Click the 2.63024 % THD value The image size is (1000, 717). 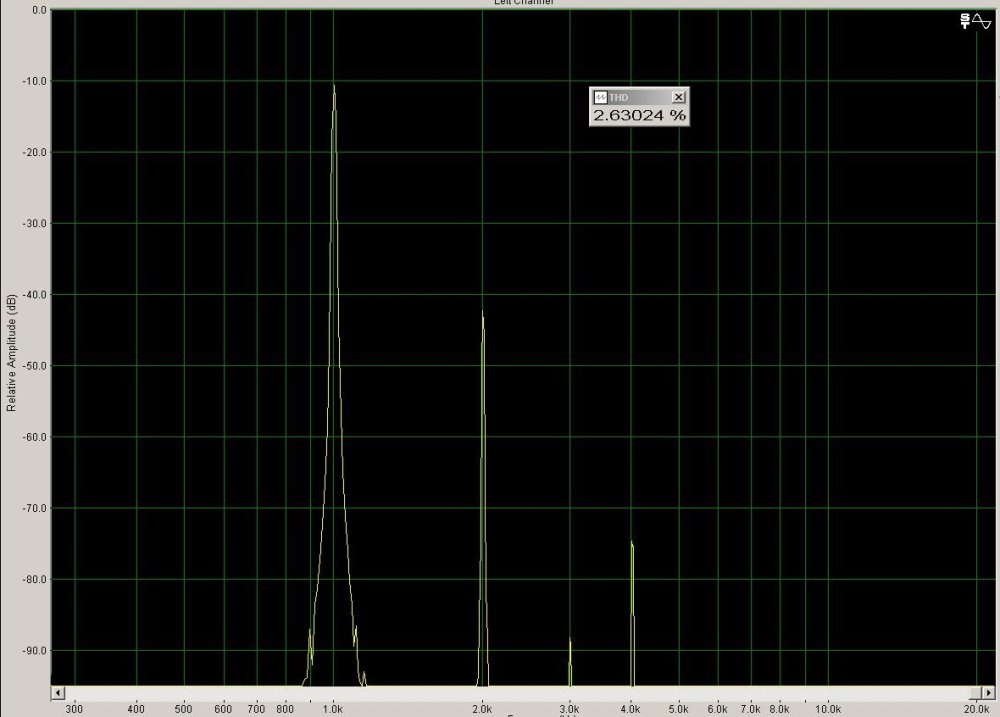639,115
